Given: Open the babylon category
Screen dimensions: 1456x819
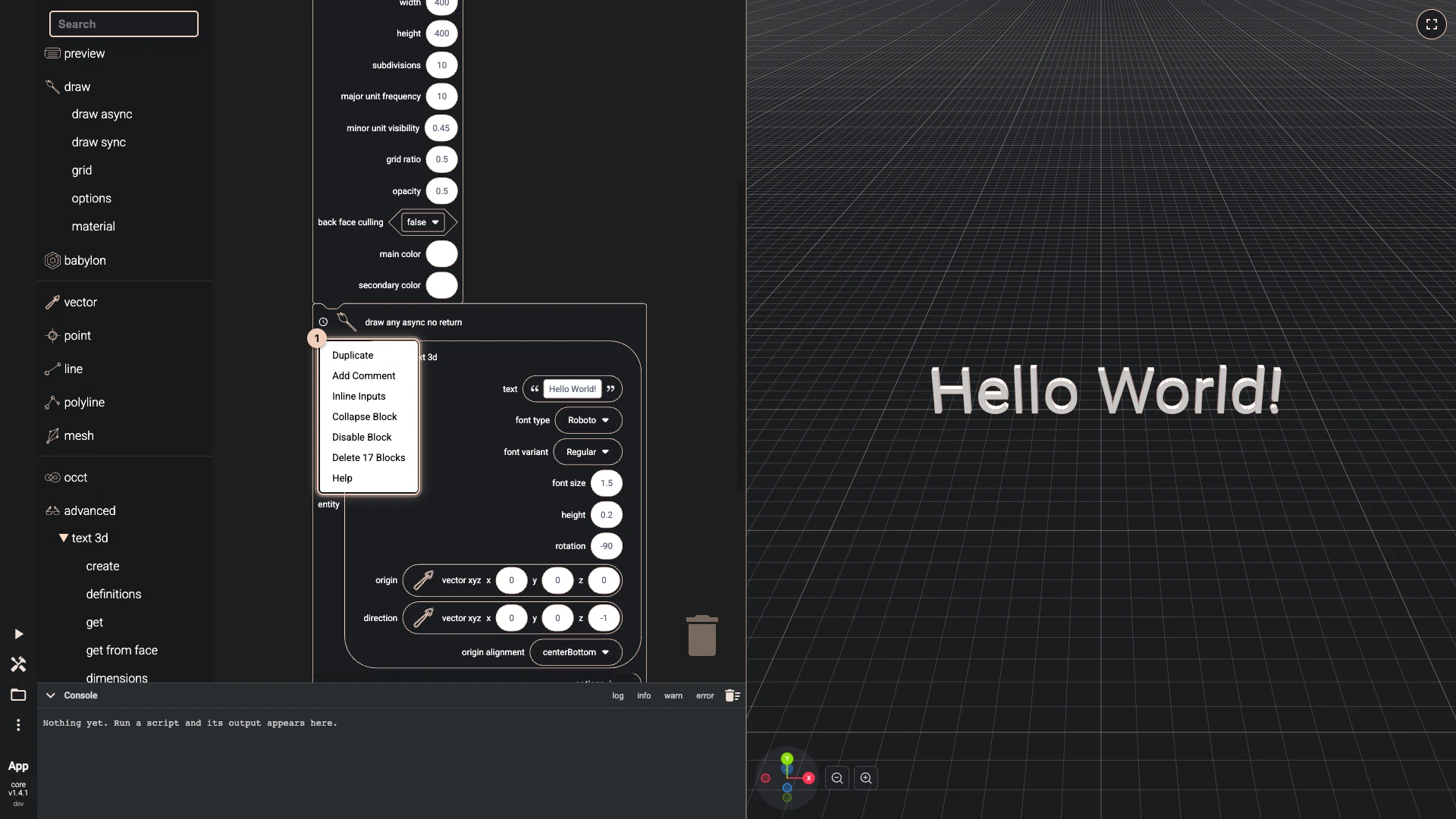Looking at the screenshot, I should coord(75,260).
